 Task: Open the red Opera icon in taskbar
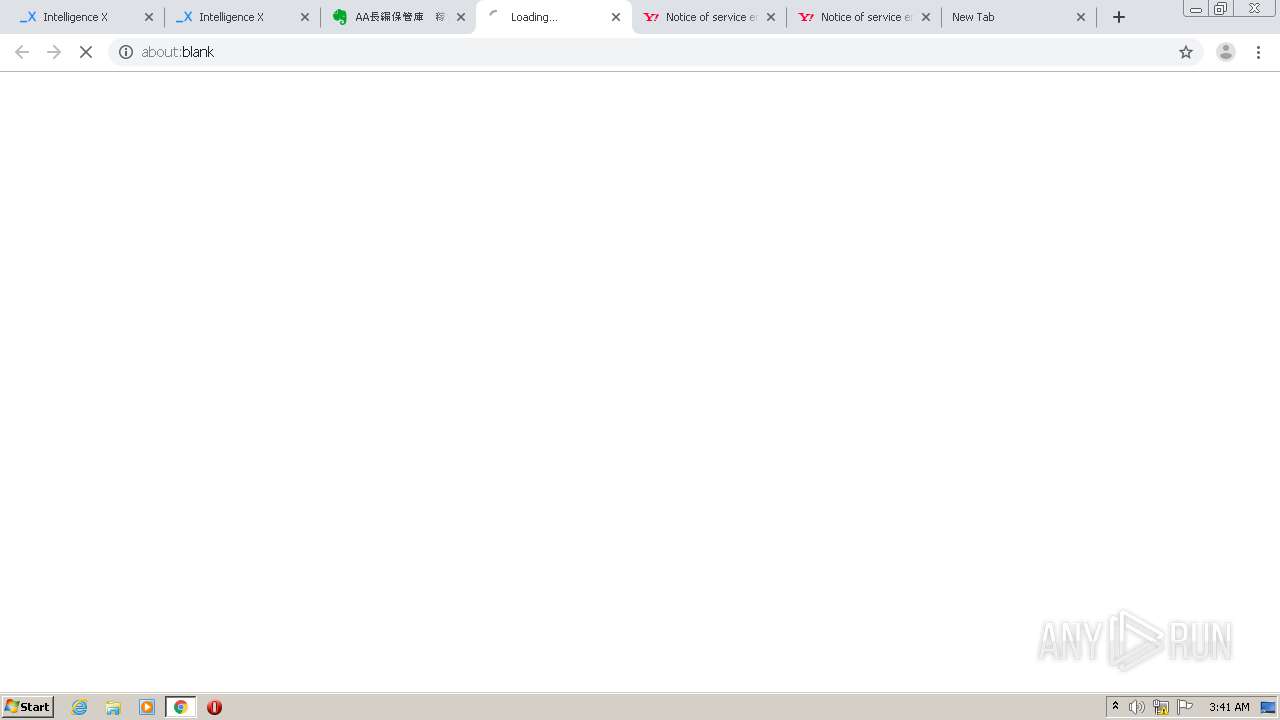click(214, 707)
